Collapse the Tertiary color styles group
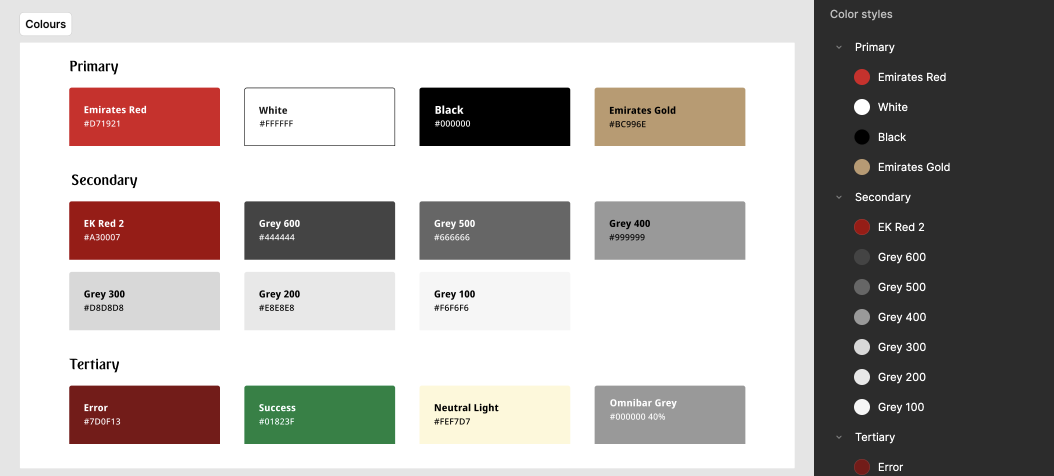 (839, 437)
